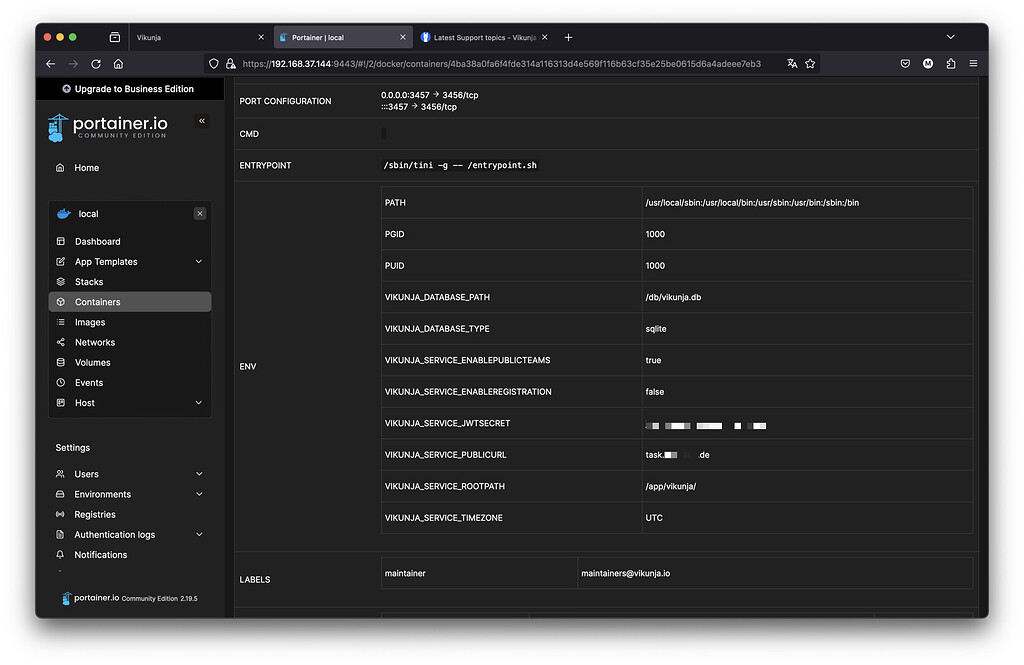
Task: Open the Dashboard section
Action: click(98, 241)
